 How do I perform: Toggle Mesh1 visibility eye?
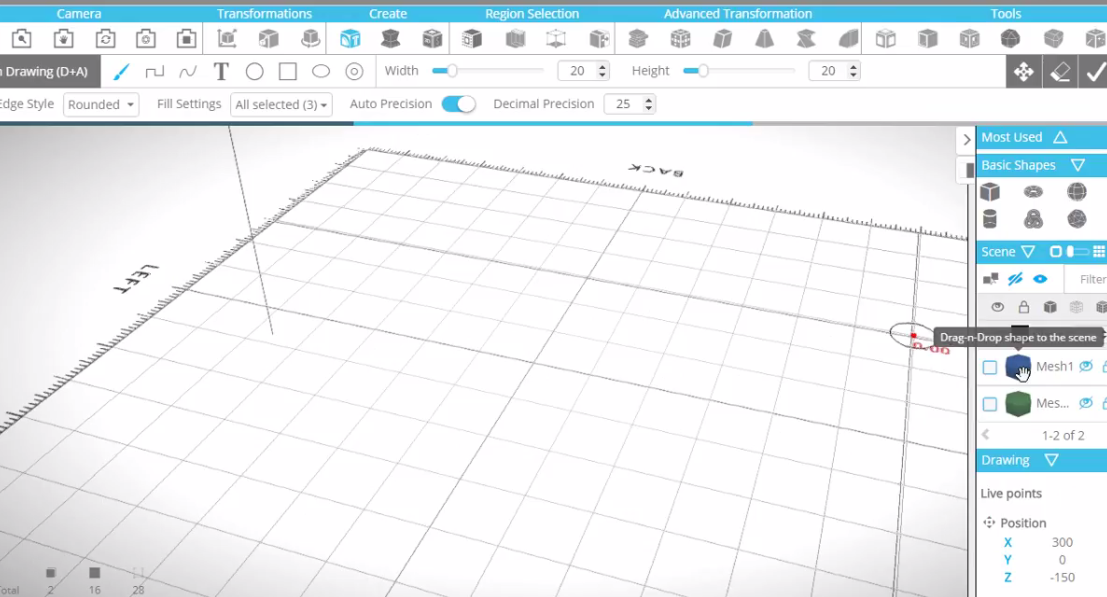[1086, 366]
